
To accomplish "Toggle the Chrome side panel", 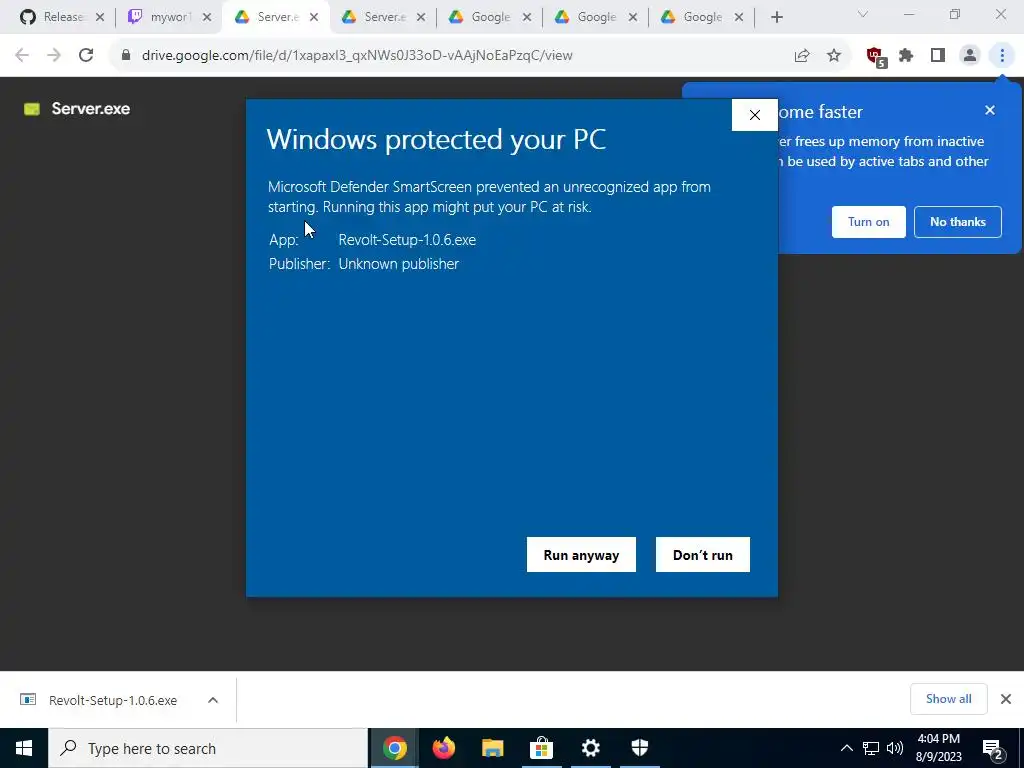I will 938,56.
